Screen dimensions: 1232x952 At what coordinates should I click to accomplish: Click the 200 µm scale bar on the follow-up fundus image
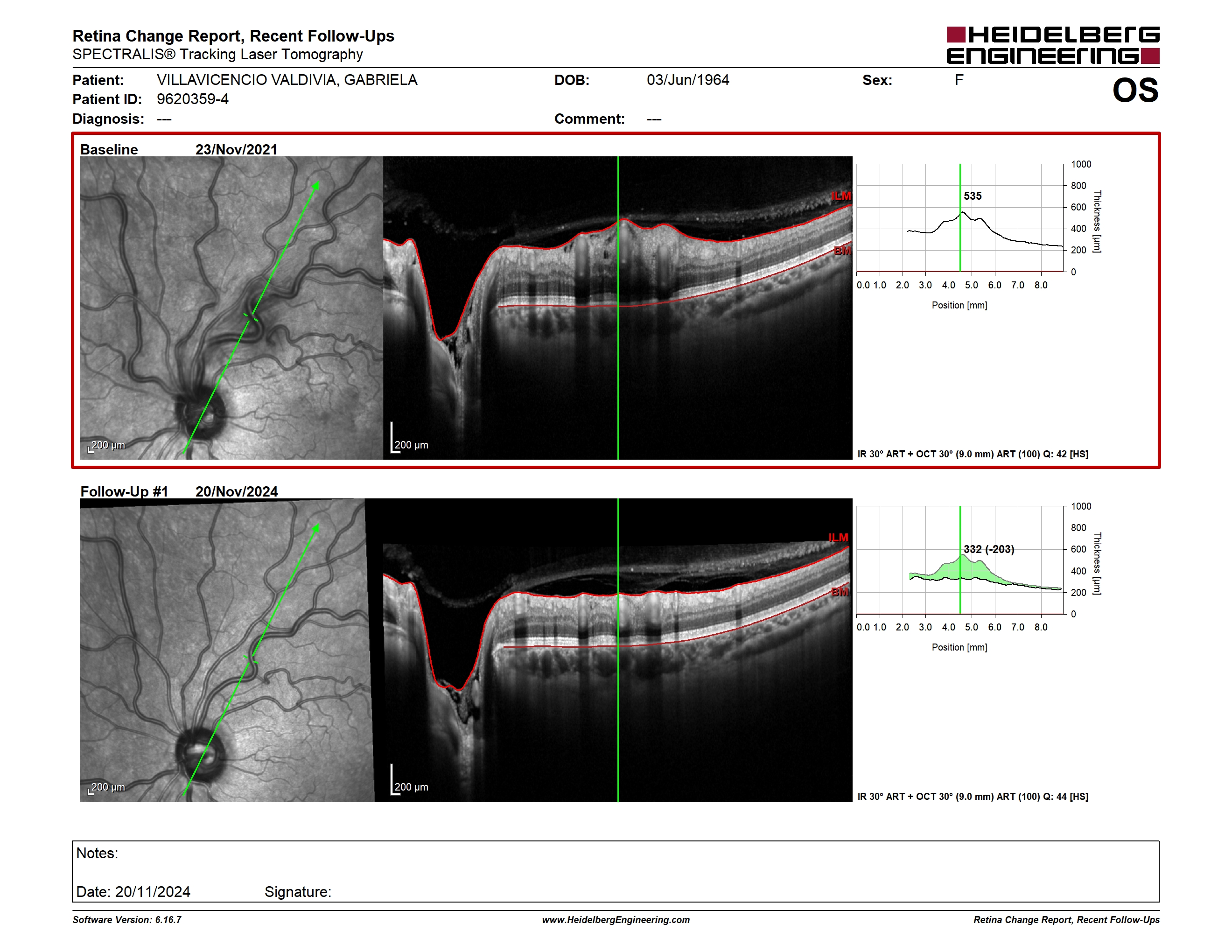click(x=106, y=788)
